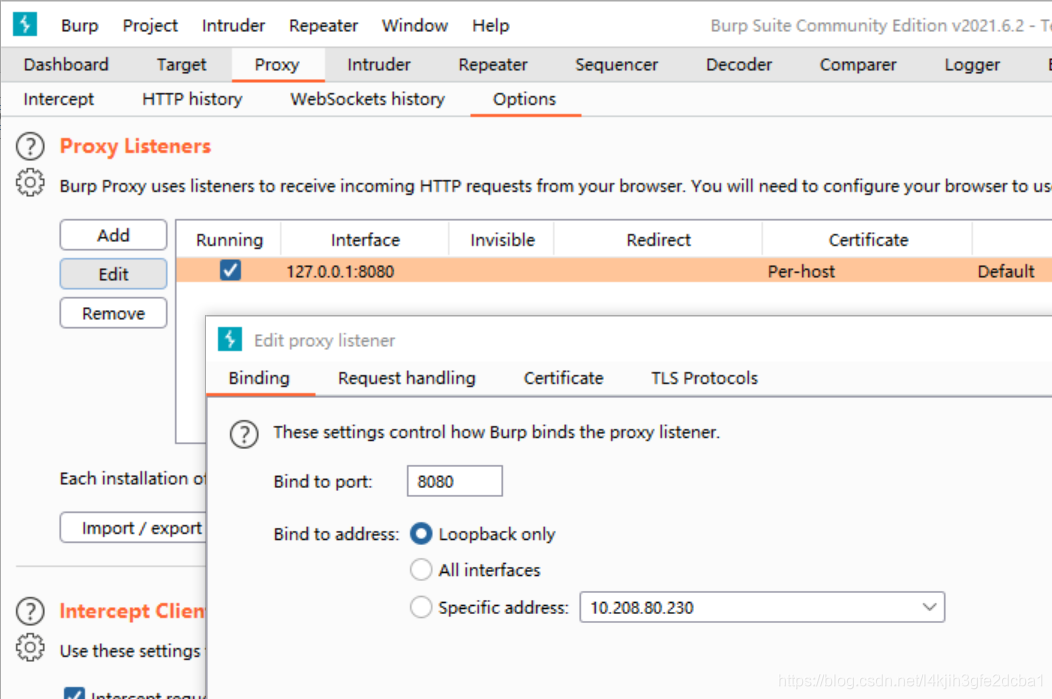Open Intercept sub-tab
This screenshot has height=699, width=1052.
(59, 99)
